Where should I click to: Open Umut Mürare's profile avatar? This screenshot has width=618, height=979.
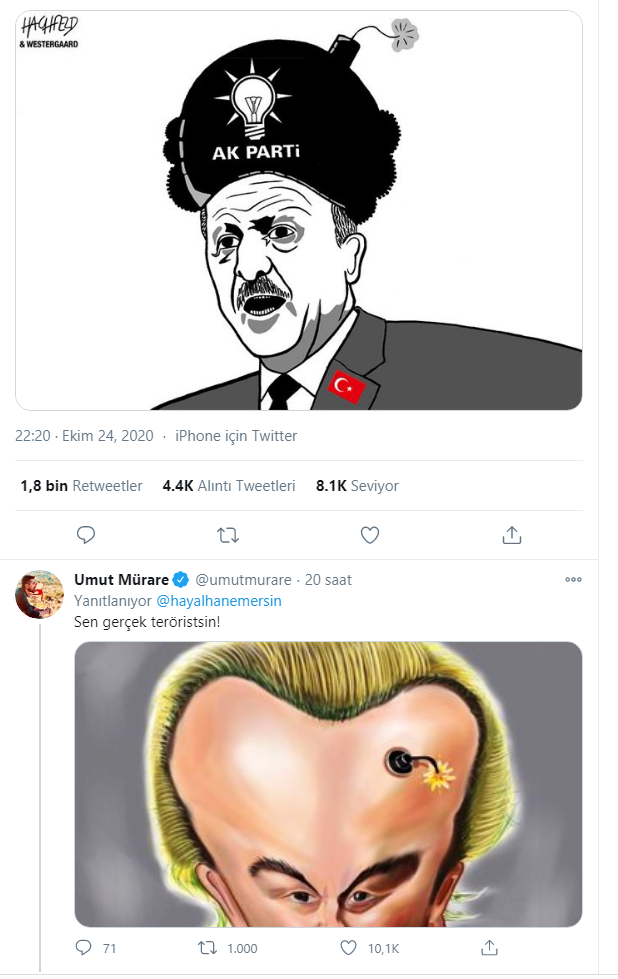click(39, 594)
